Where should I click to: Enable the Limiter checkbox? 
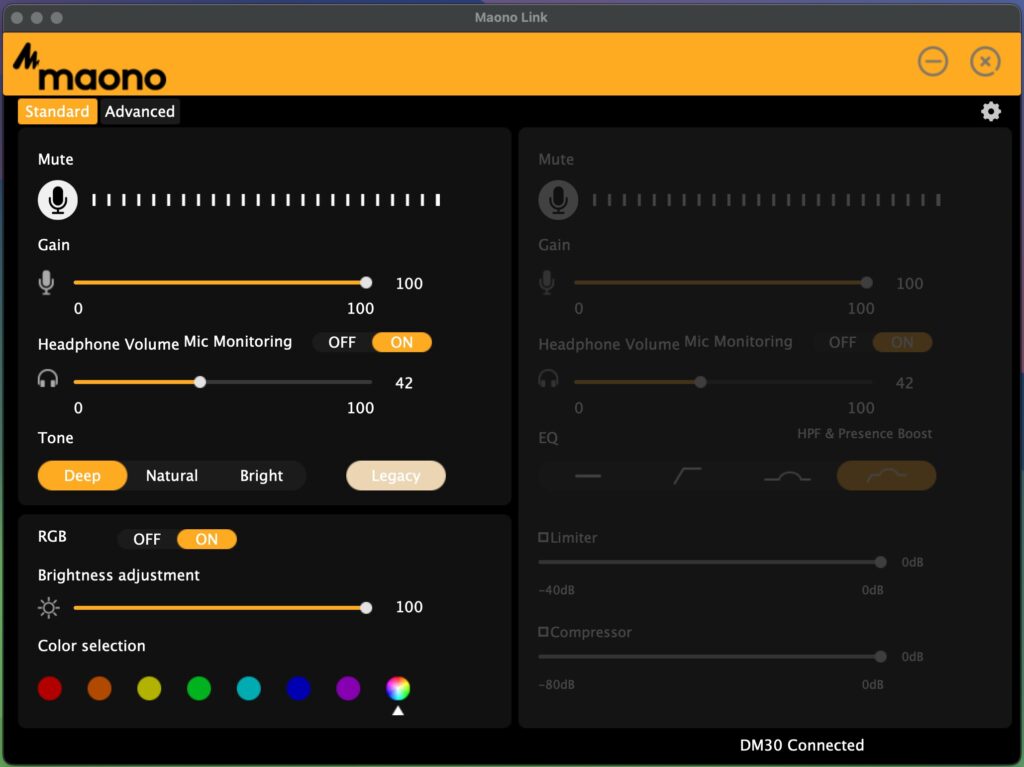coord(543,537)
